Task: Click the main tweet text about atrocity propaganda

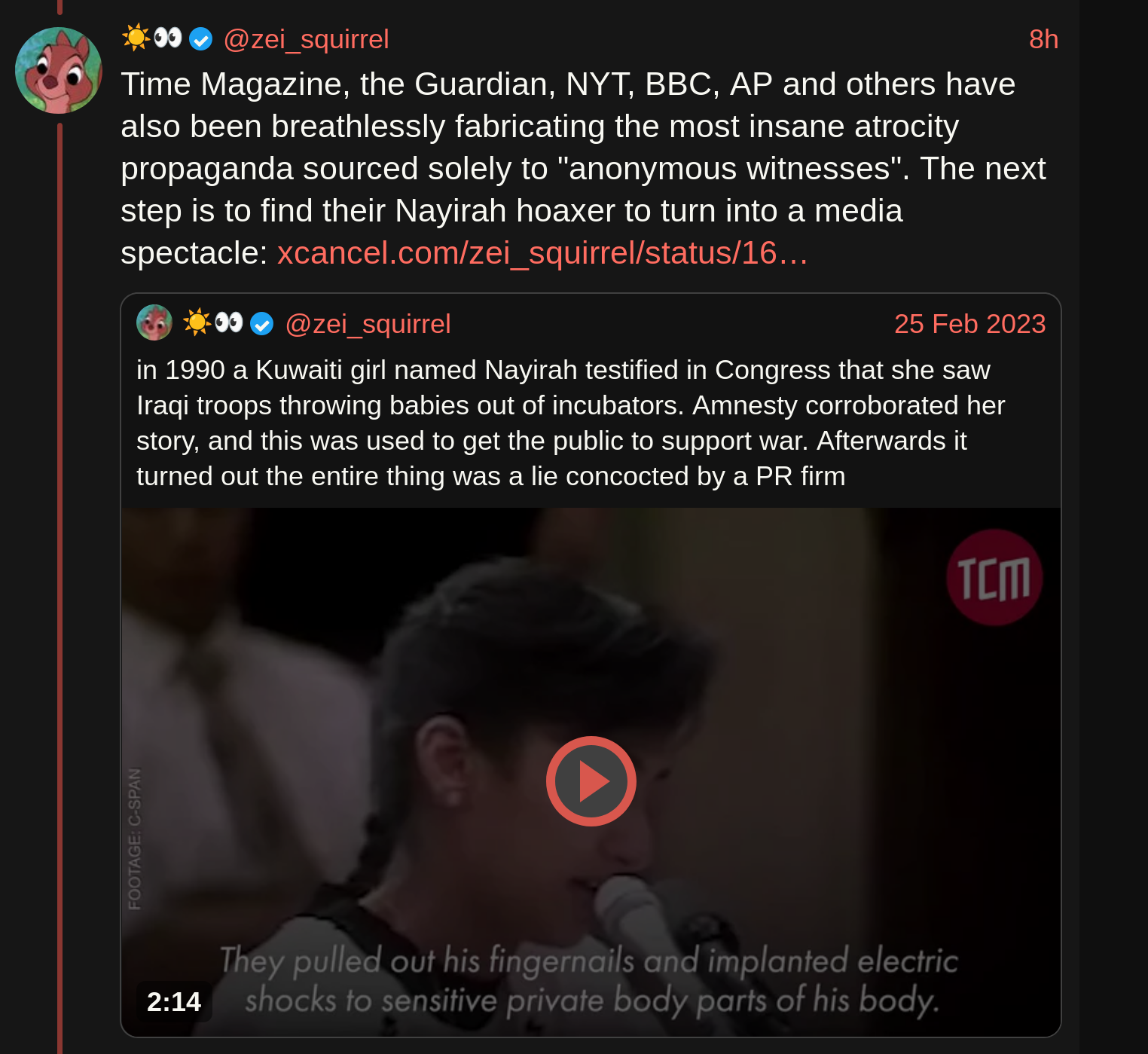Action: (x=583, y=168)
